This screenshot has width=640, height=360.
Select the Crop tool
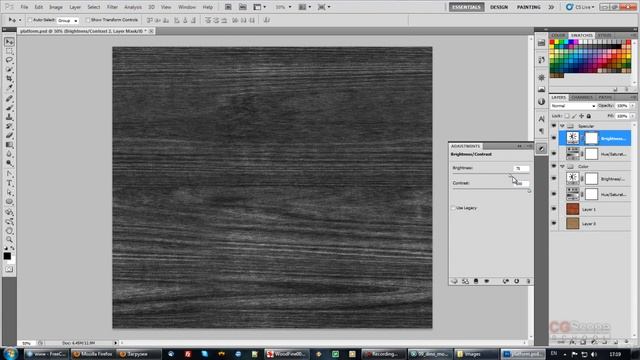[9, 78]
